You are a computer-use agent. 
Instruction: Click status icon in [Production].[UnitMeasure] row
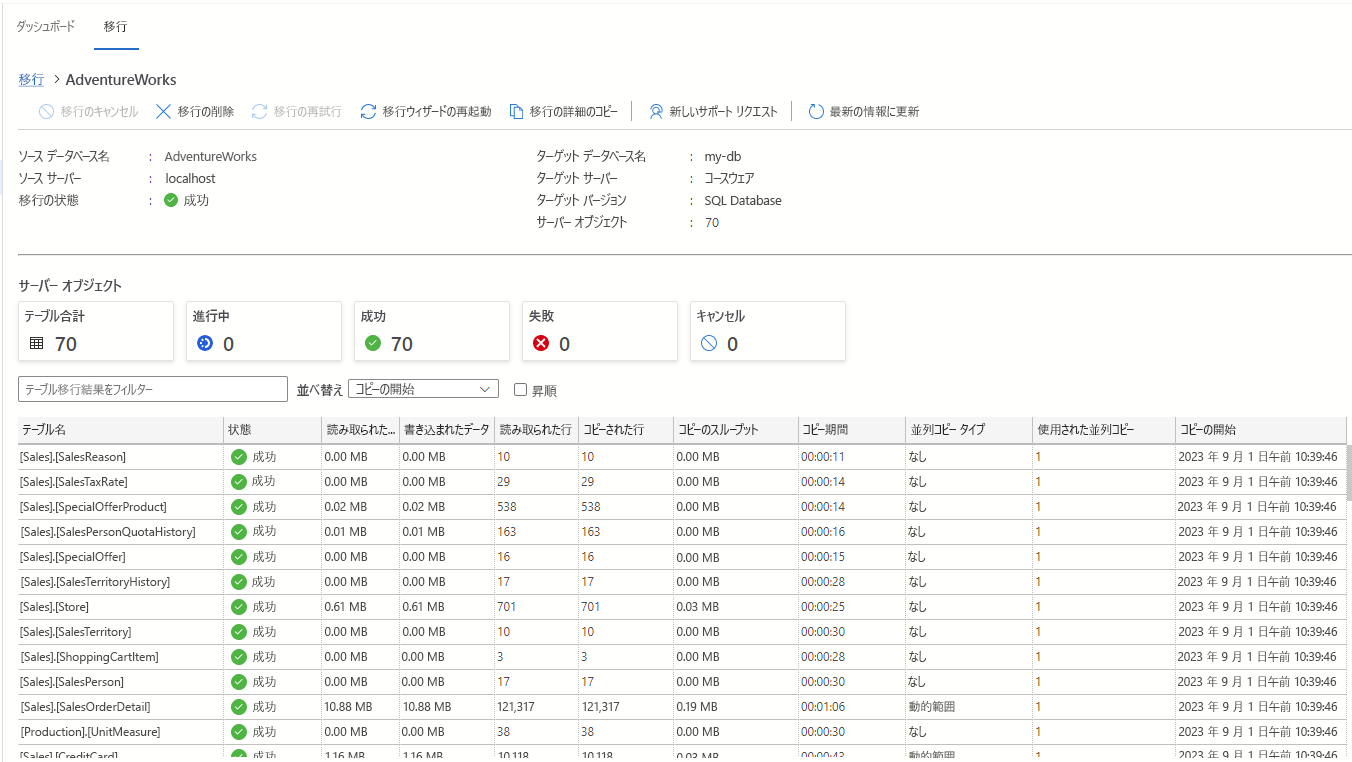point(238,732)
